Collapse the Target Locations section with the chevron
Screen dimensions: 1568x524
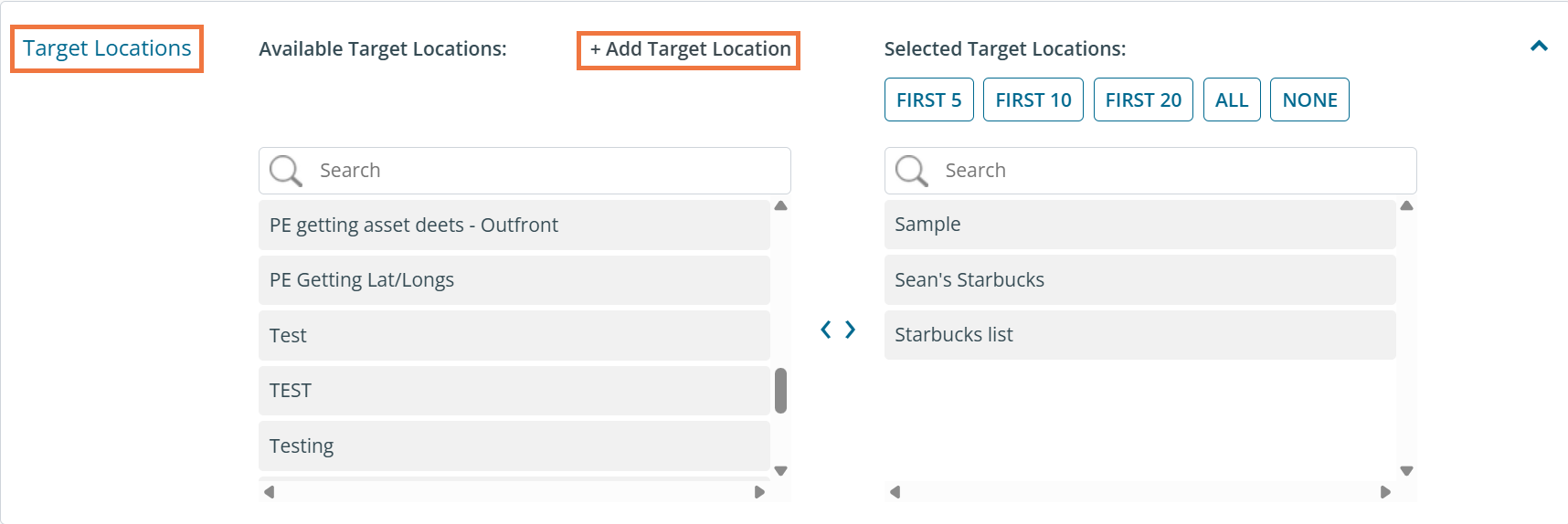1539,46
